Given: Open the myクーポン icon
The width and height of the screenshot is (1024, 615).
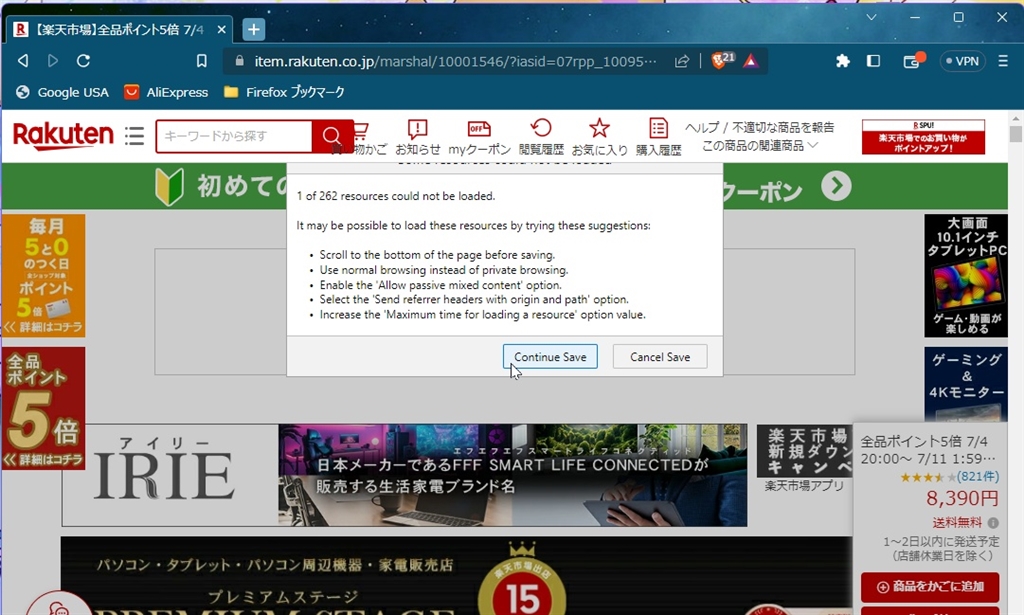Looking at the screenshot, I should 479,137.
